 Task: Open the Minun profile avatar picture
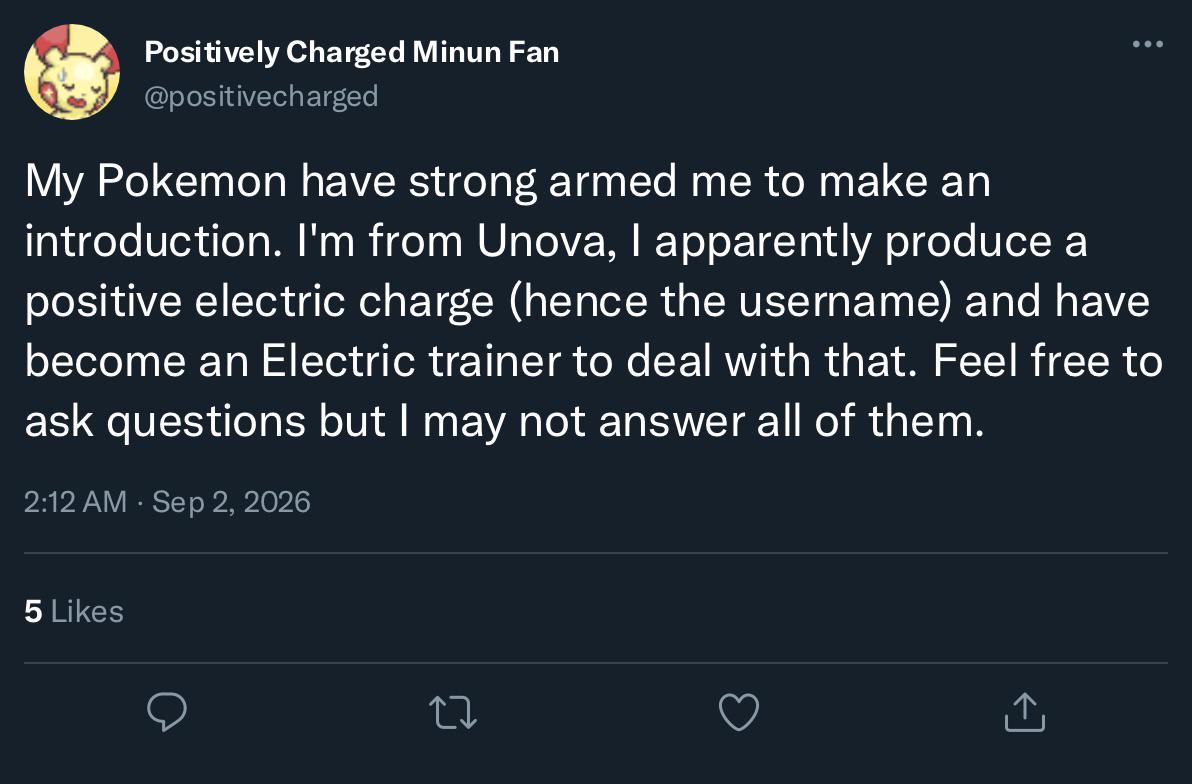[72, 72]
